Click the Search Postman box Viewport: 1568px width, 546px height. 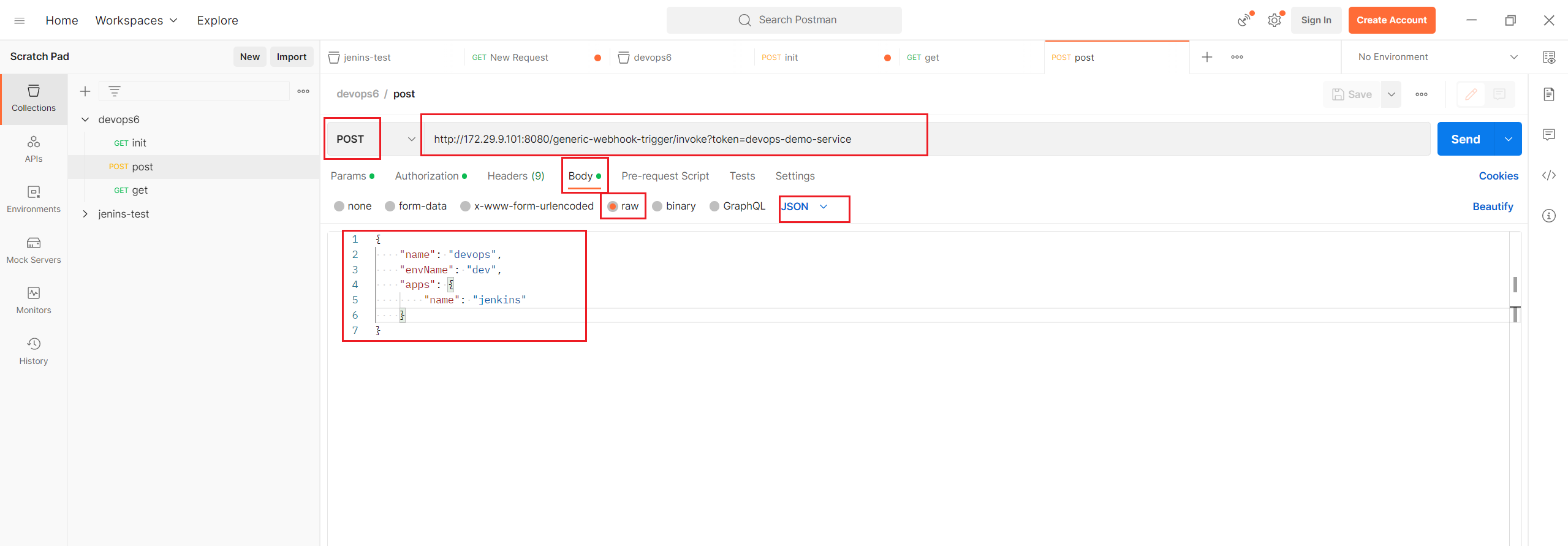pyautogui.click(x=784, y=20)
